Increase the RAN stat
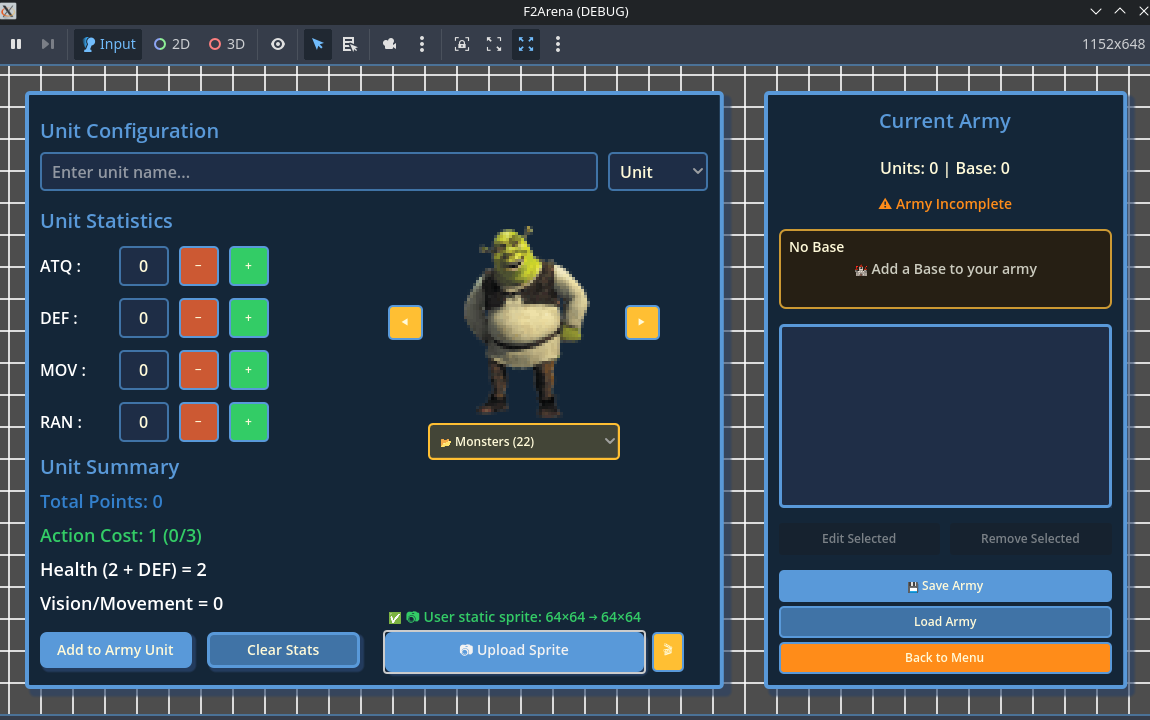 [249, 422]
